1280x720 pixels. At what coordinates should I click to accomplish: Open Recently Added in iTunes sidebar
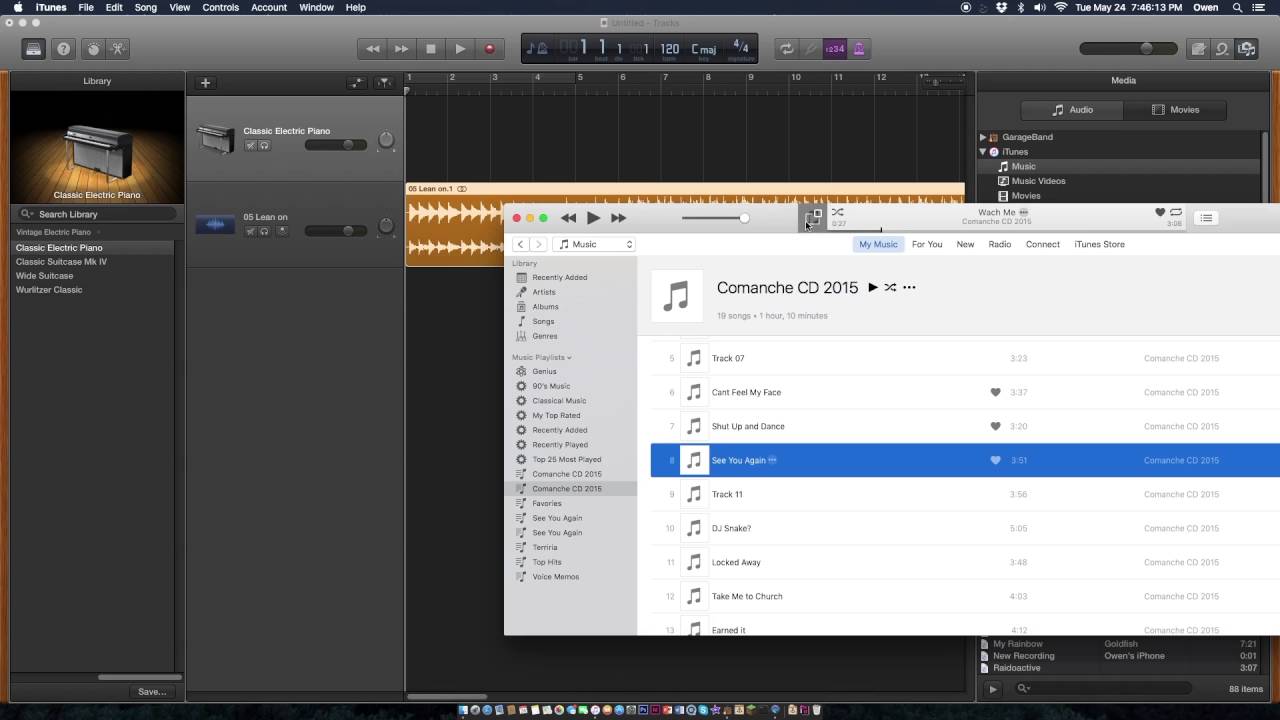pyautogui.click(x=559, y=277)
